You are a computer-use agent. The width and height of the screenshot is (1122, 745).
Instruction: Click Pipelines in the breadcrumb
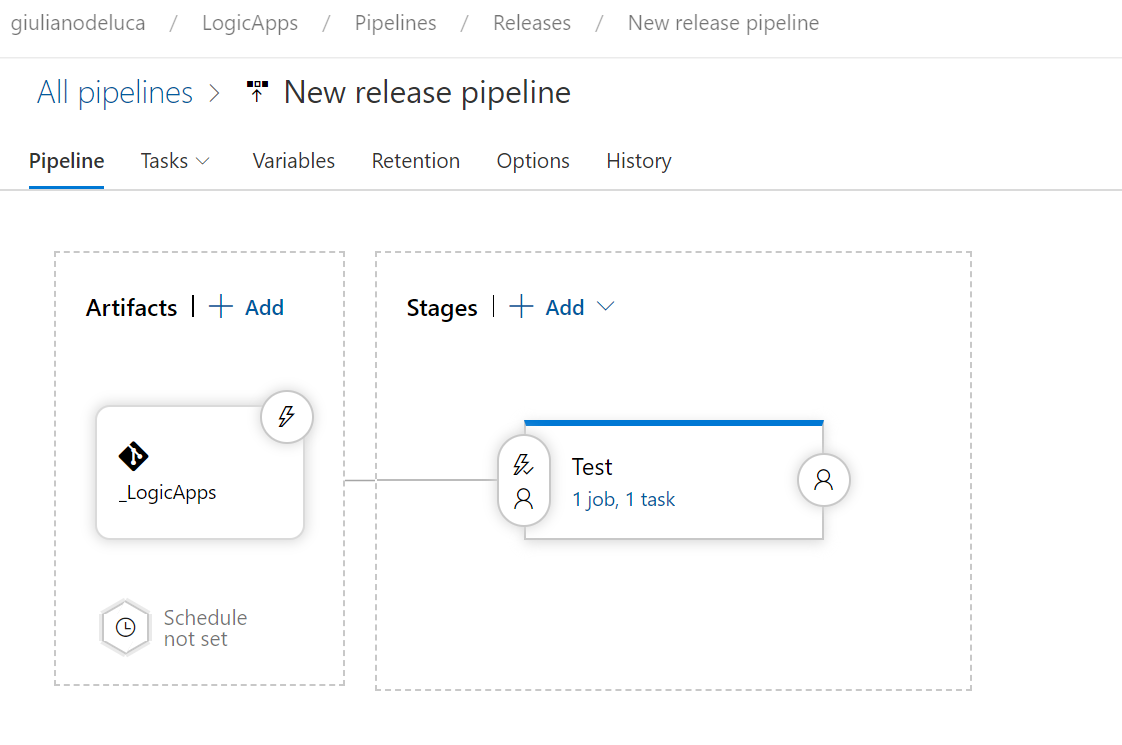[x=396, y=23]
